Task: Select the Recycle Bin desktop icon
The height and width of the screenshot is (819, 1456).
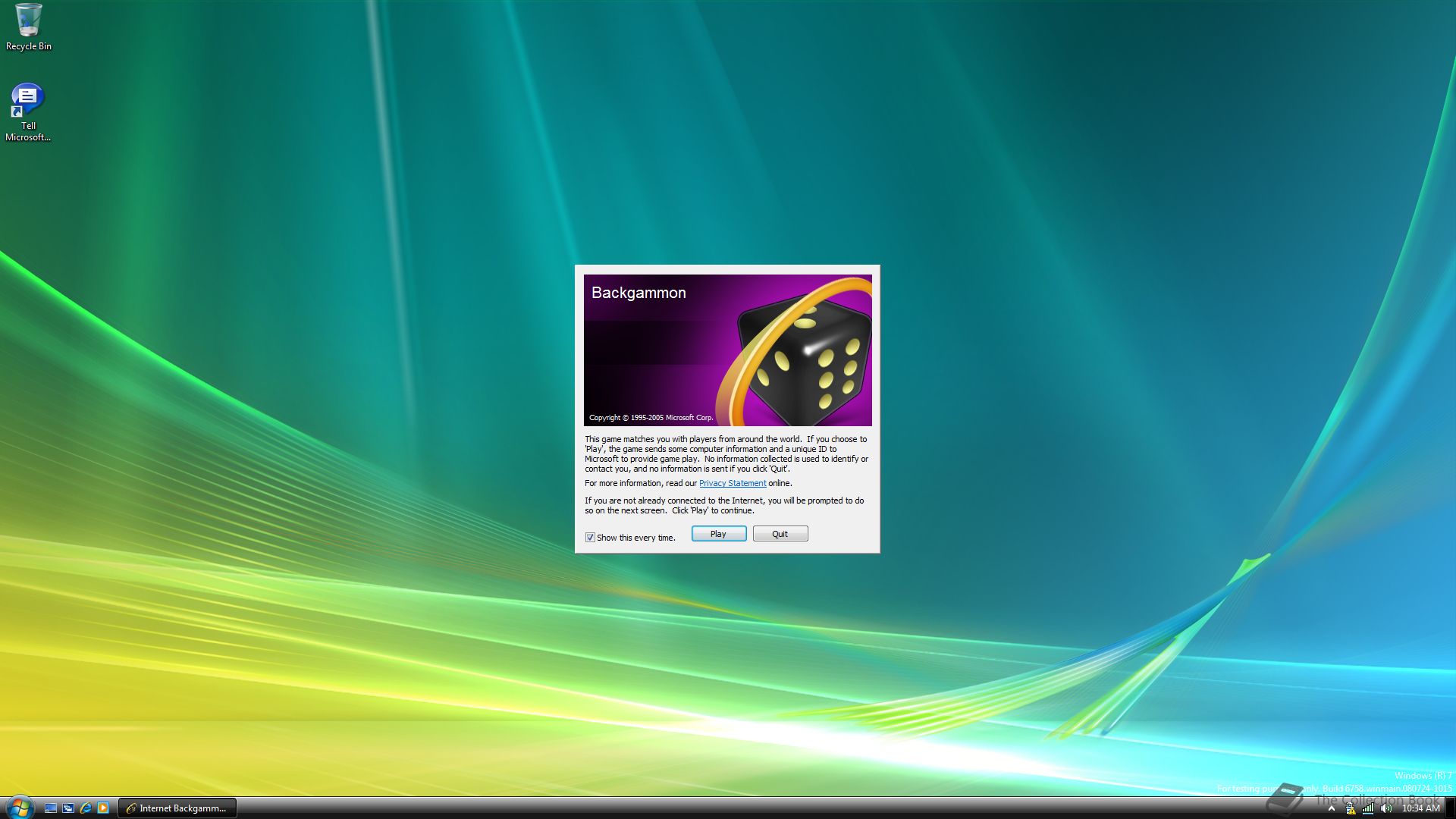Action: pos(29,27)
